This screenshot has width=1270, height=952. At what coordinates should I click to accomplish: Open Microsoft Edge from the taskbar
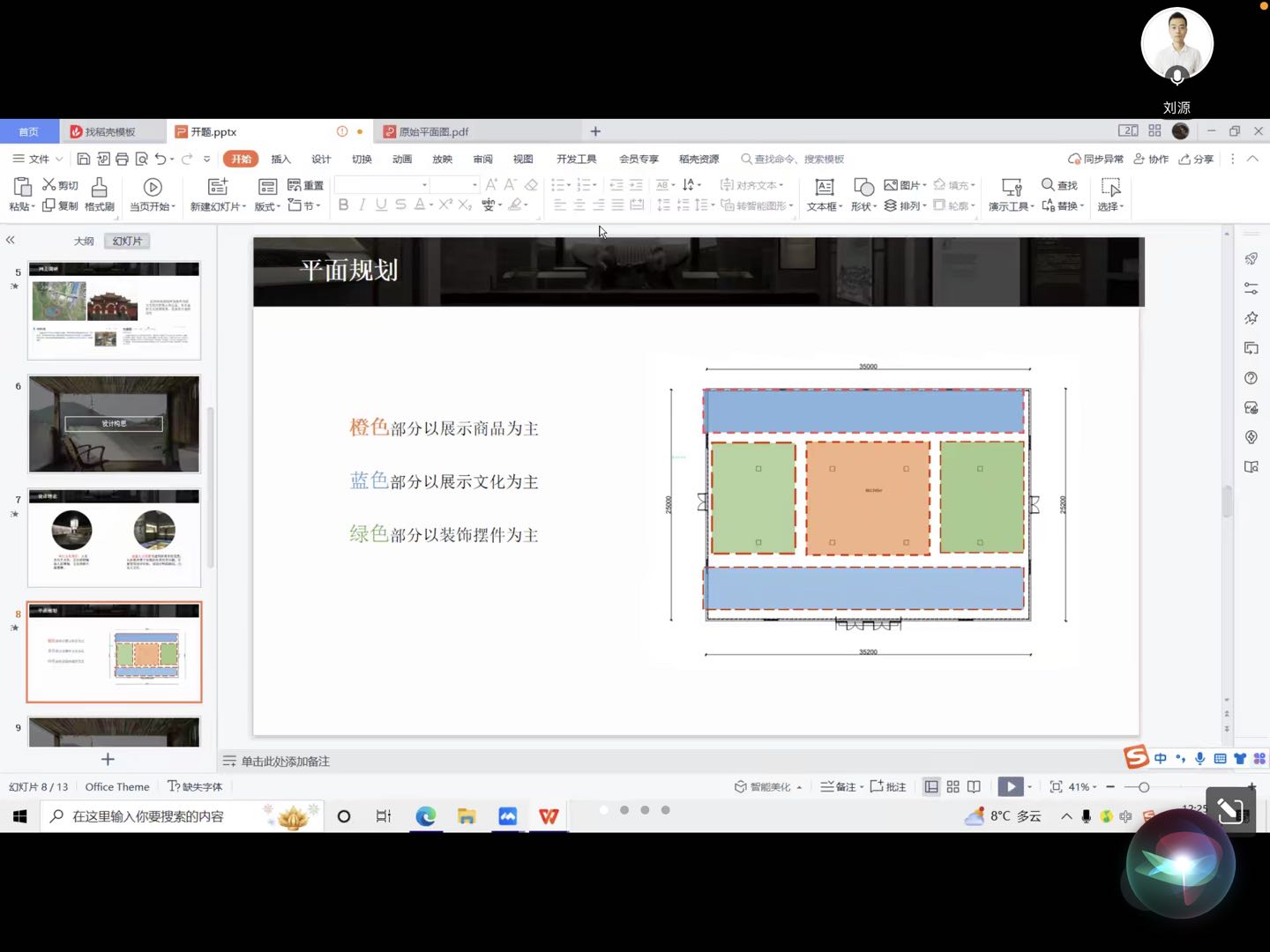(x=426, y=816)
